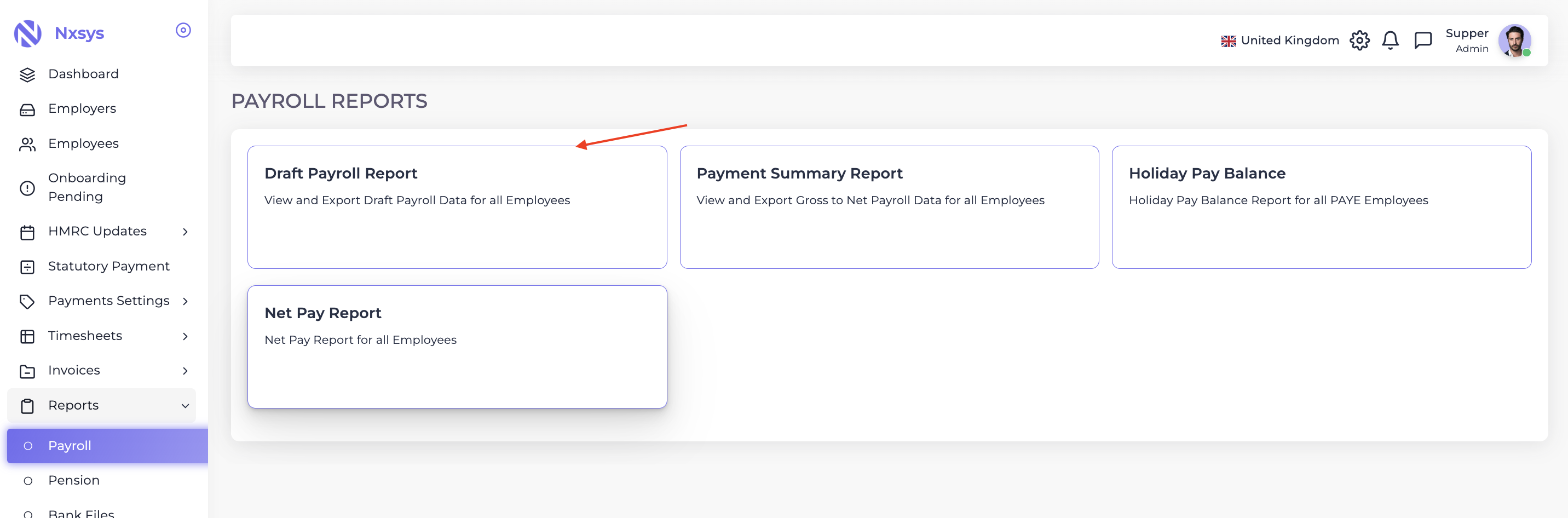Click the Employees people icon
The width and height of the screenshot is (1568, 518).
(27, 144)
